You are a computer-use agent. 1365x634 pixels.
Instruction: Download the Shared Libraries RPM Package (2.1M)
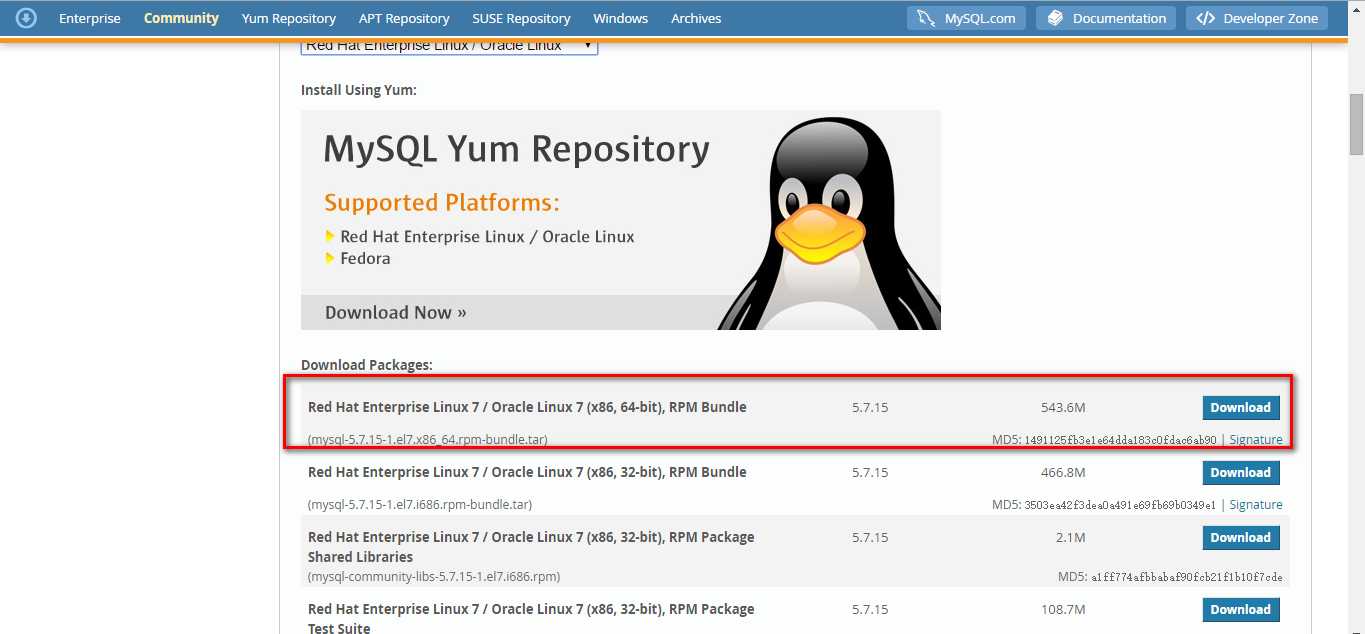(x=1240, y=537)
